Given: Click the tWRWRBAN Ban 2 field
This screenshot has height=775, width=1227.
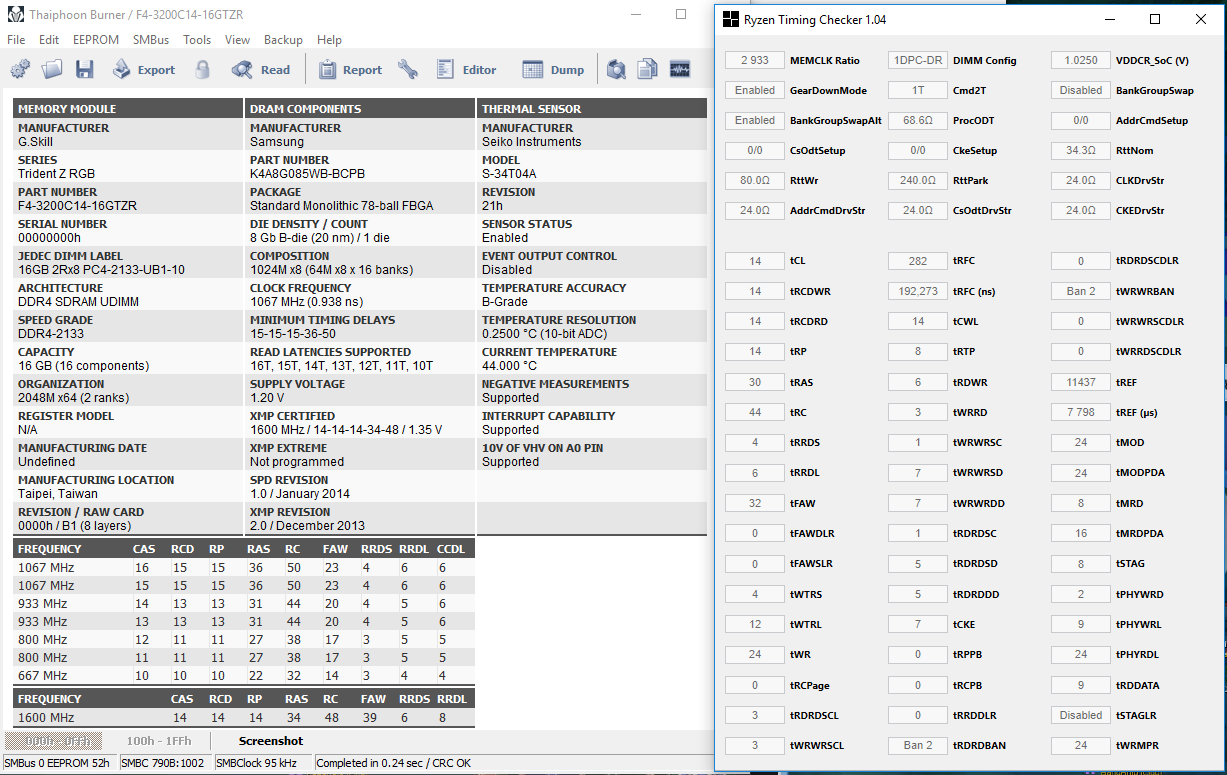Looking at the screenshot, I should click(x=1081, y=291).
